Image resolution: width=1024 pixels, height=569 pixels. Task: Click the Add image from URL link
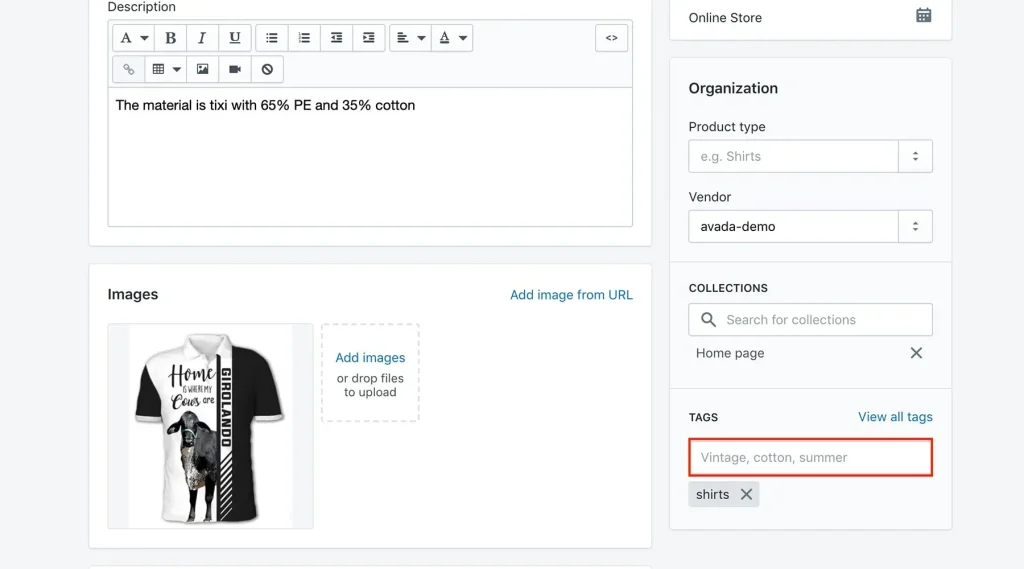[571, 294]
